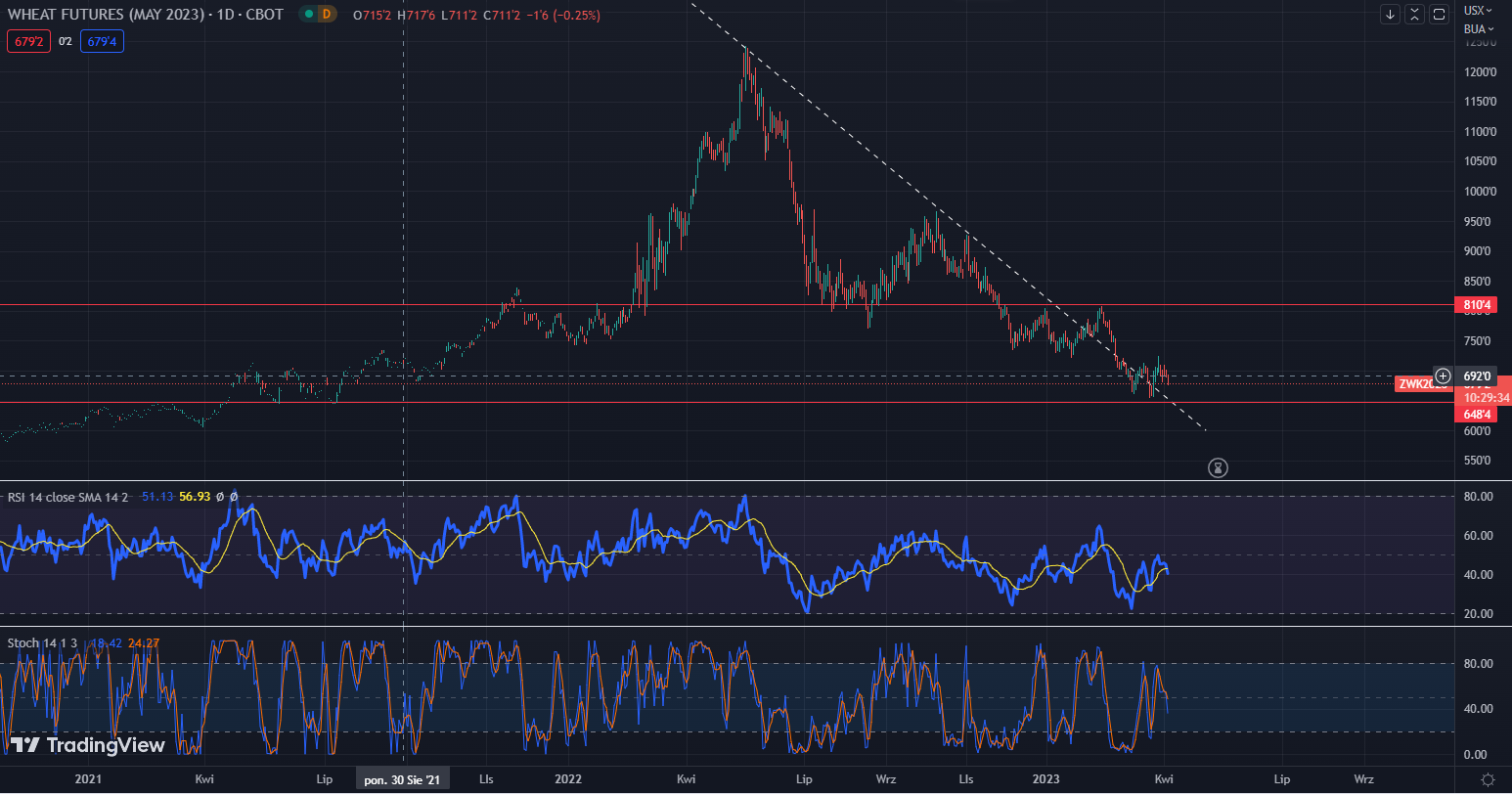This screenshot has width=1512, height=796.
Task: Collapse the pane with the chevrons icon
Action: tap(1414, 14)
